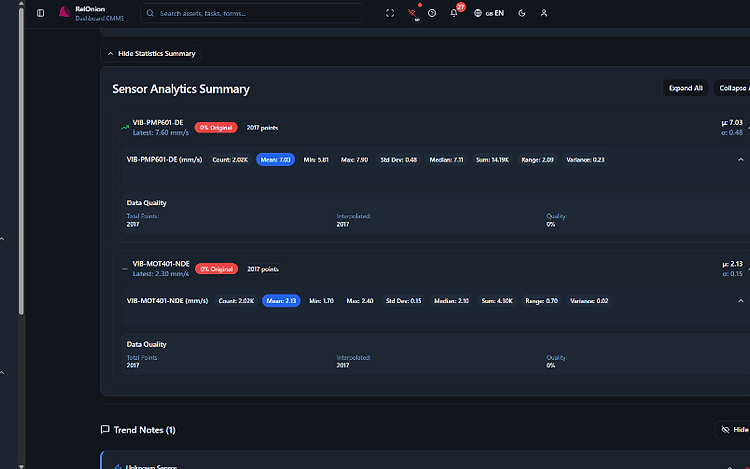Click the Std Dev: 0.48 chip
Screen dimensions: 750x469
pyautogui.click(x=398, y=160)
